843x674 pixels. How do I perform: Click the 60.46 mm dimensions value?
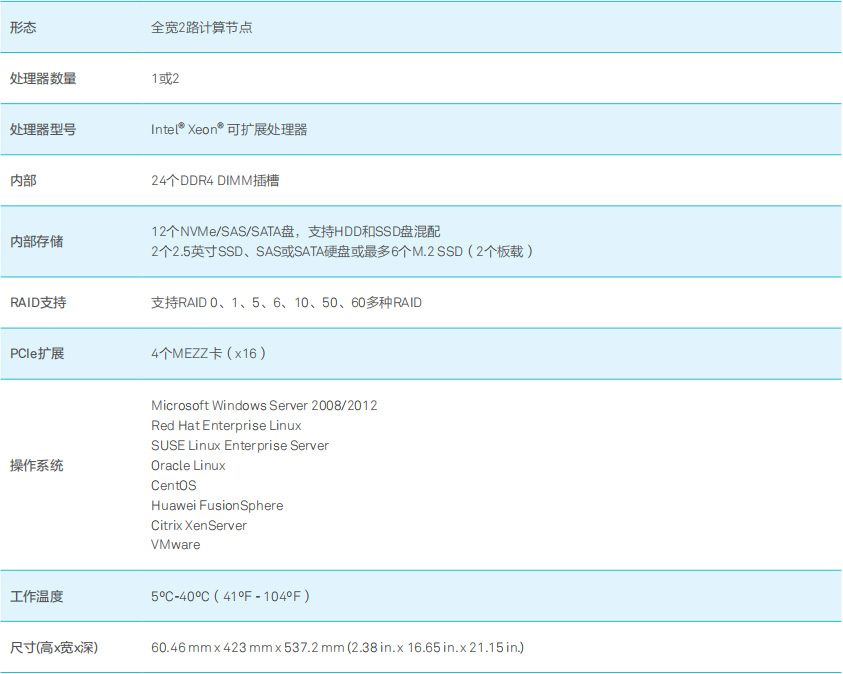(x=337, y=647)
